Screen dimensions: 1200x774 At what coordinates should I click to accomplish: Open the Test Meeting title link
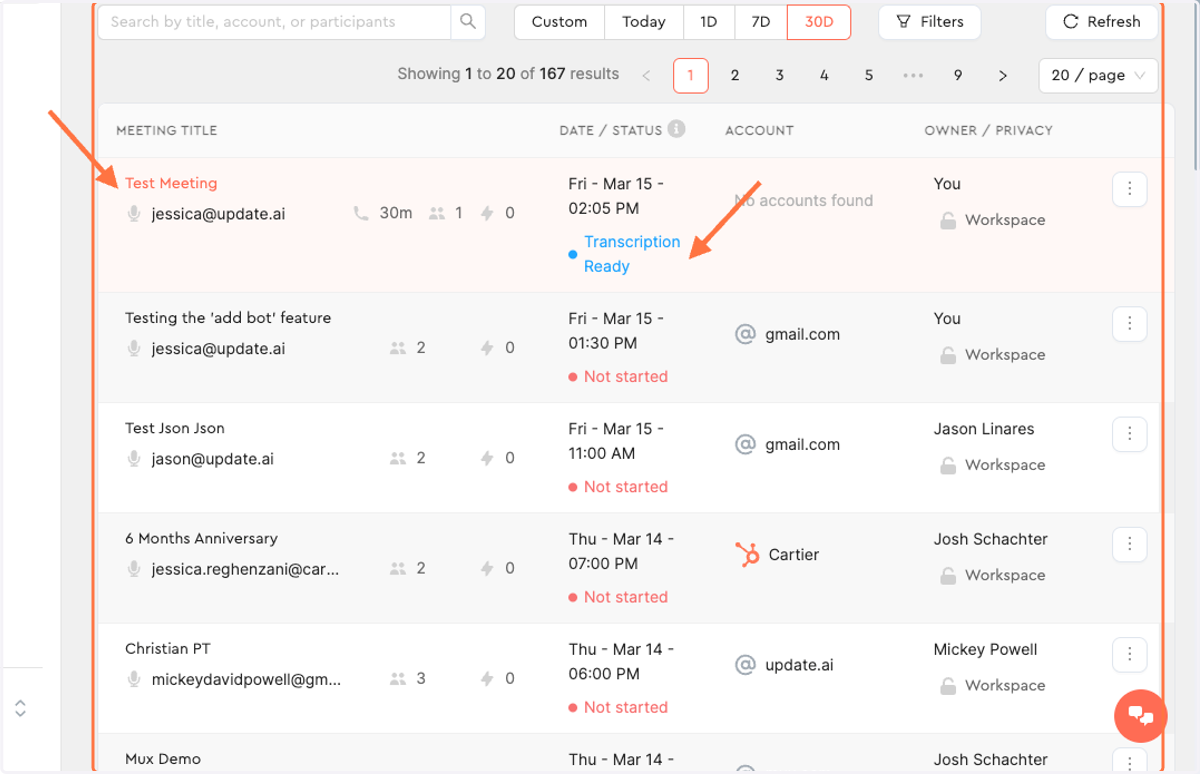[171, 183]
